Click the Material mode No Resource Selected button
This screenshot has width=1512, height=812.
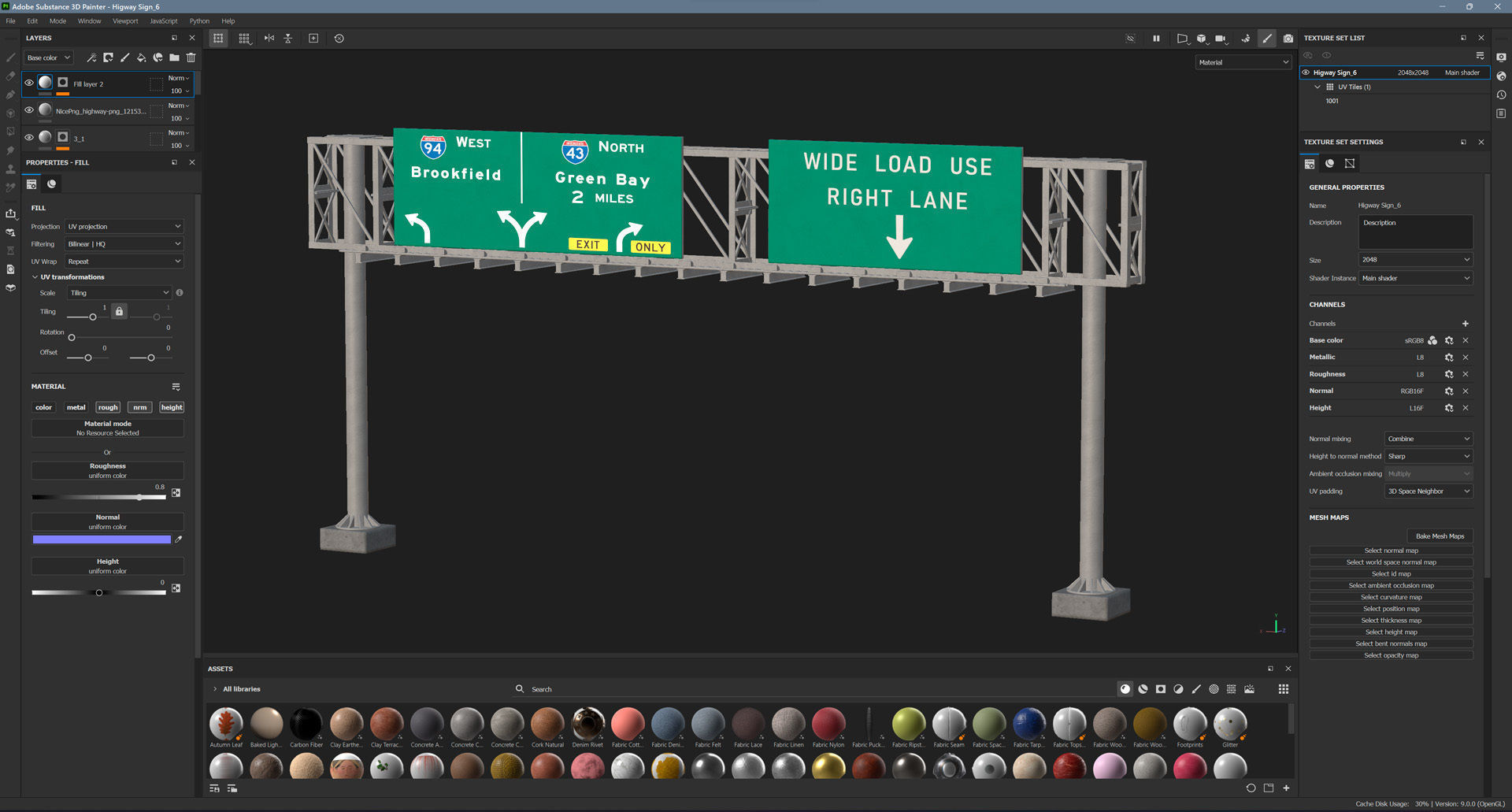(x=108, y=428)
